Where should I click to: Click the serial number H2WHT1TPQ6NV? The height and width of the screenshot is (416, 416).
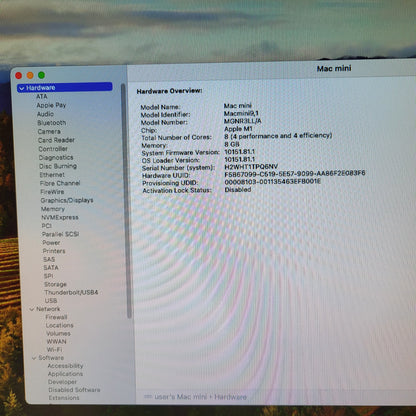(251, 167)
